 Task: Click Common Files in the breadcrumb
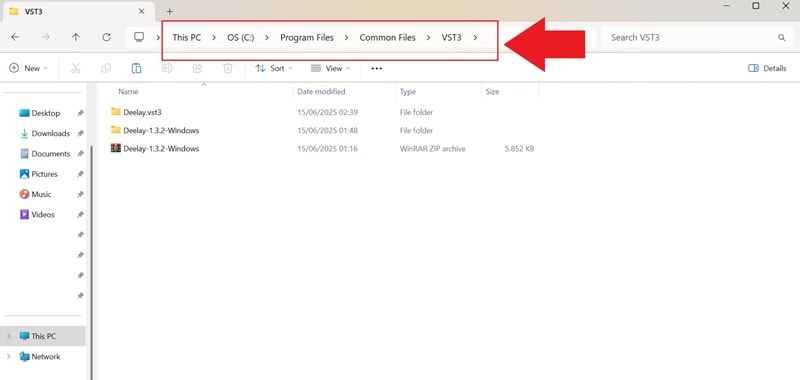point(387,37)
